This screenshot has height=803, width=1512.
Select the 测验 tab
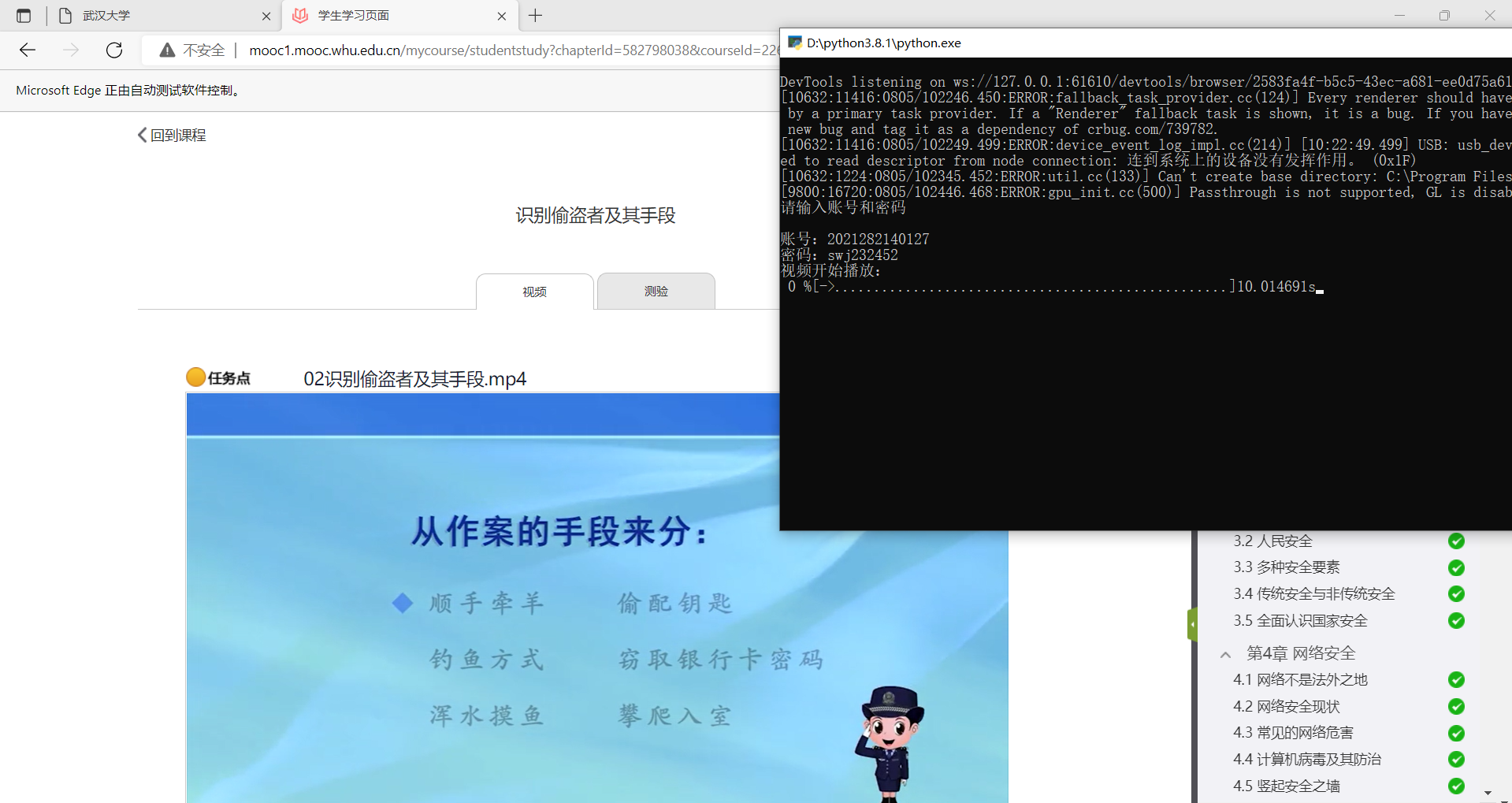click(x=656, y=291)
